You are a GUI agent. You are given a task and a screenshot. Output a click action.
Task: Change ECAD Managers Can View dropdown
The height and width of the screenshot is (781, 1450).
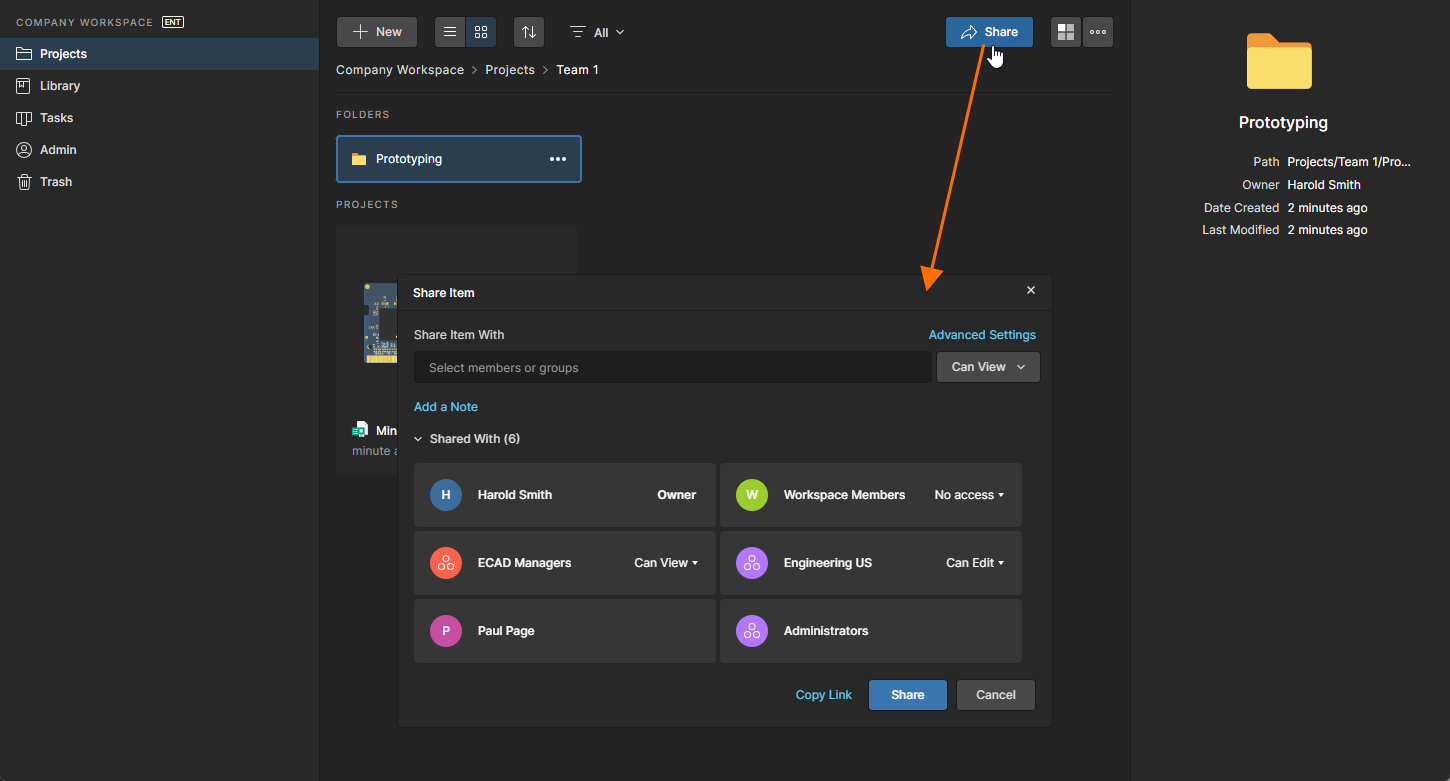[666, 563]
